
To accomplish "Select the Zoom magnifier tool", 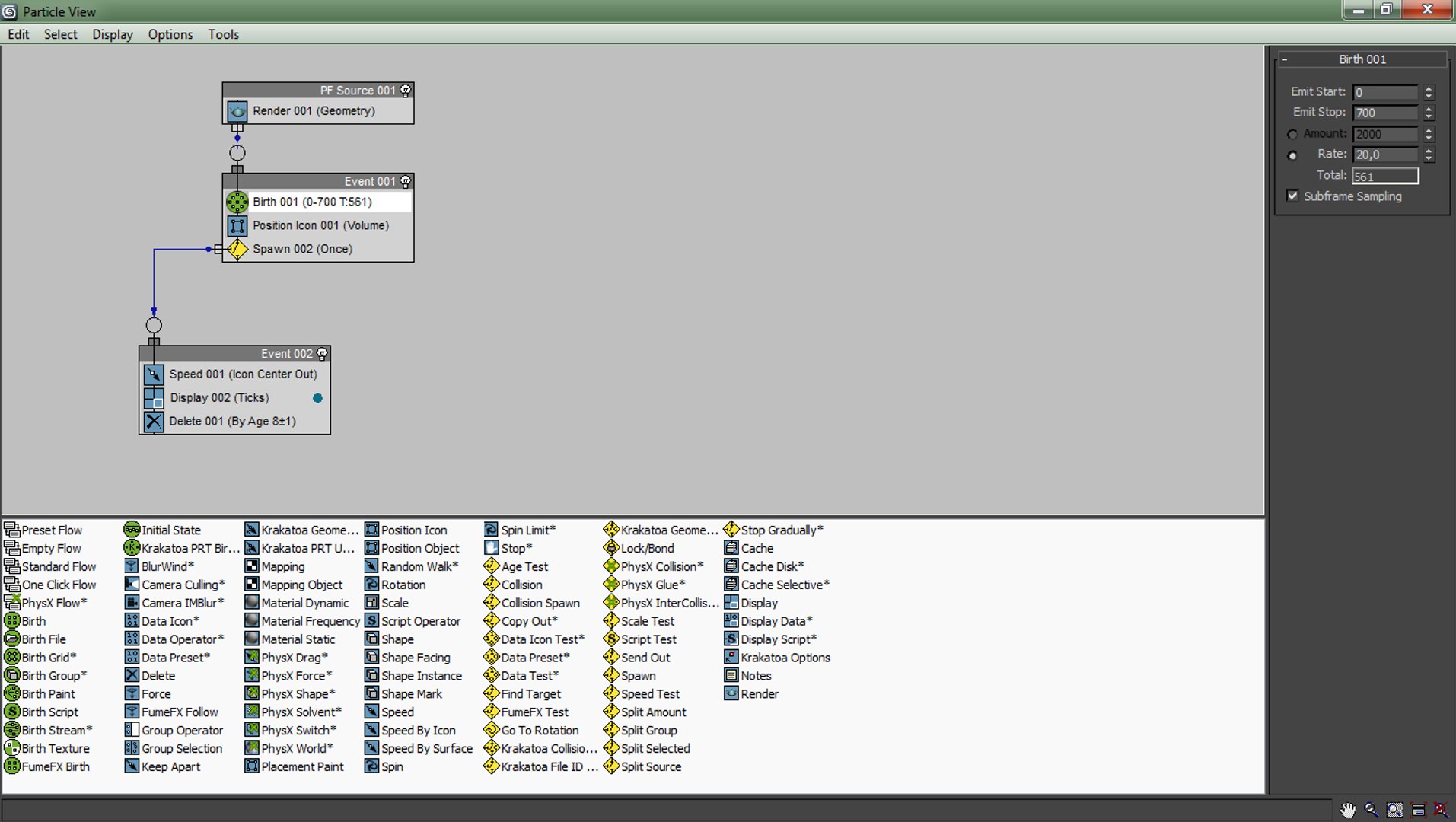I will (x=1372, y=810).
